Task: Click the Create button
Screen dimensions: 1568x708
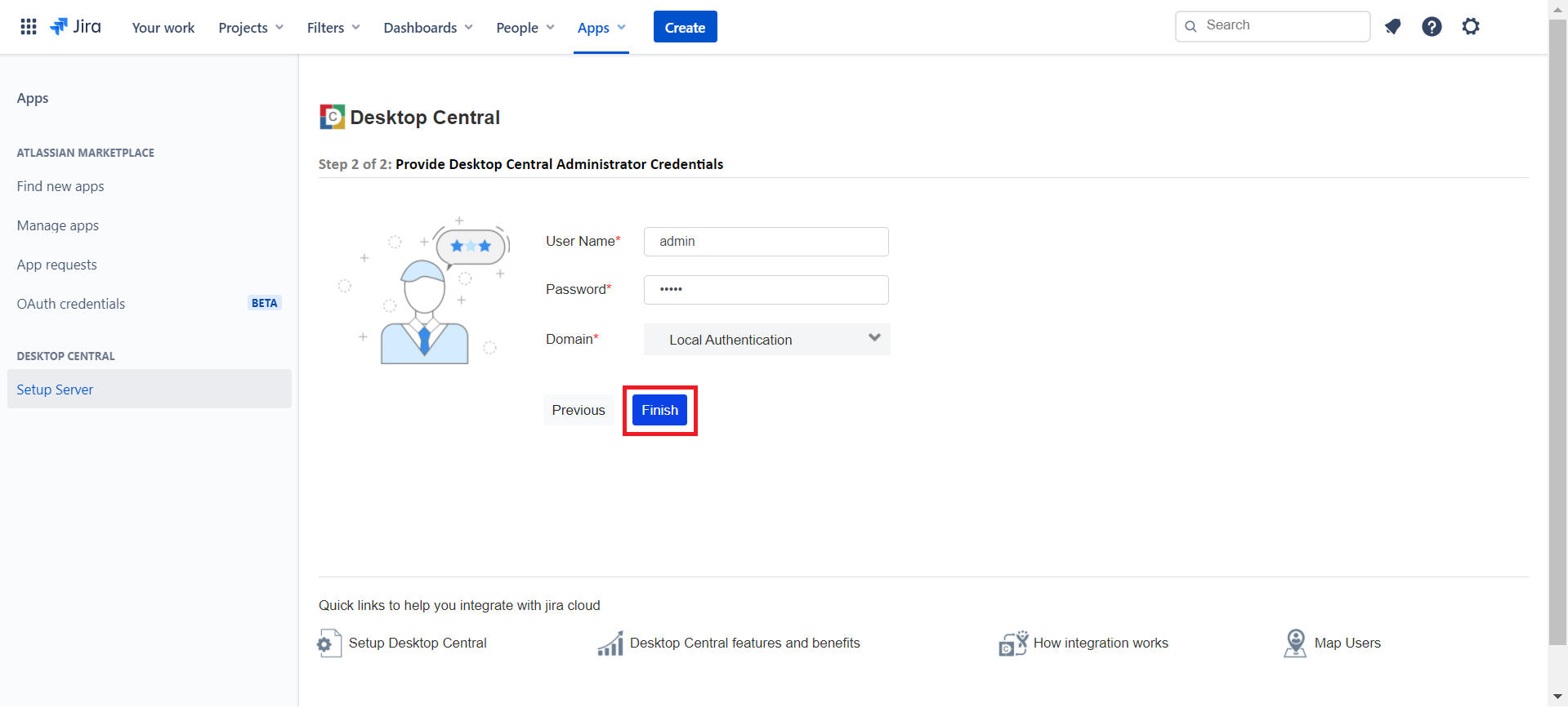Action: (685, 27)
